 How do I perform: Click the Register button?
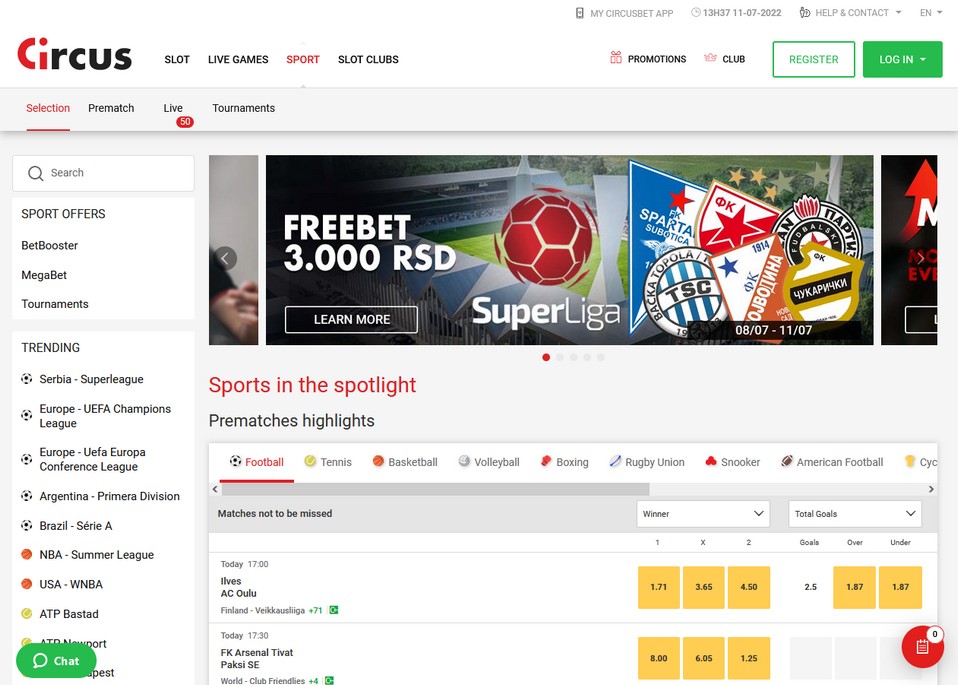pyautogui.click(x=813, y=59)
